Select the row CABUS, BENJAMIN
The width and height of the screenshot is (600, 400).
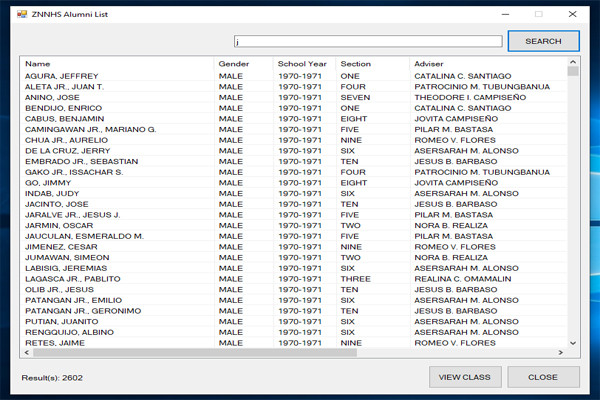[x=294, y=119]
